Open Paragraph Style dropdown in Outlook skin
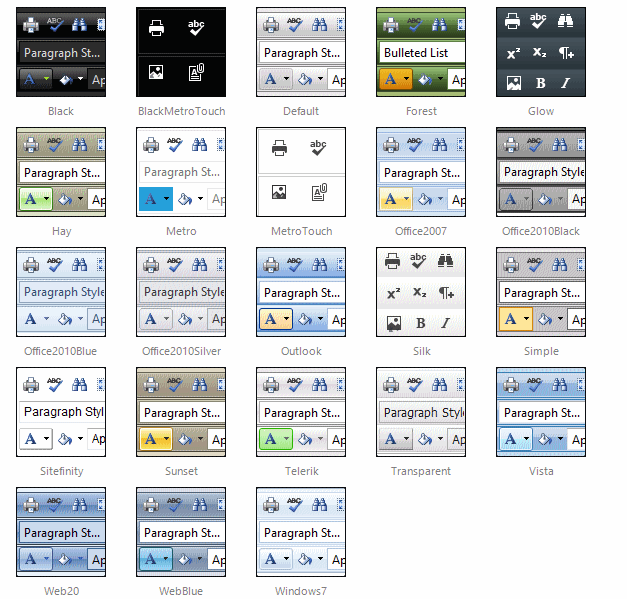 tap(302, 293)
